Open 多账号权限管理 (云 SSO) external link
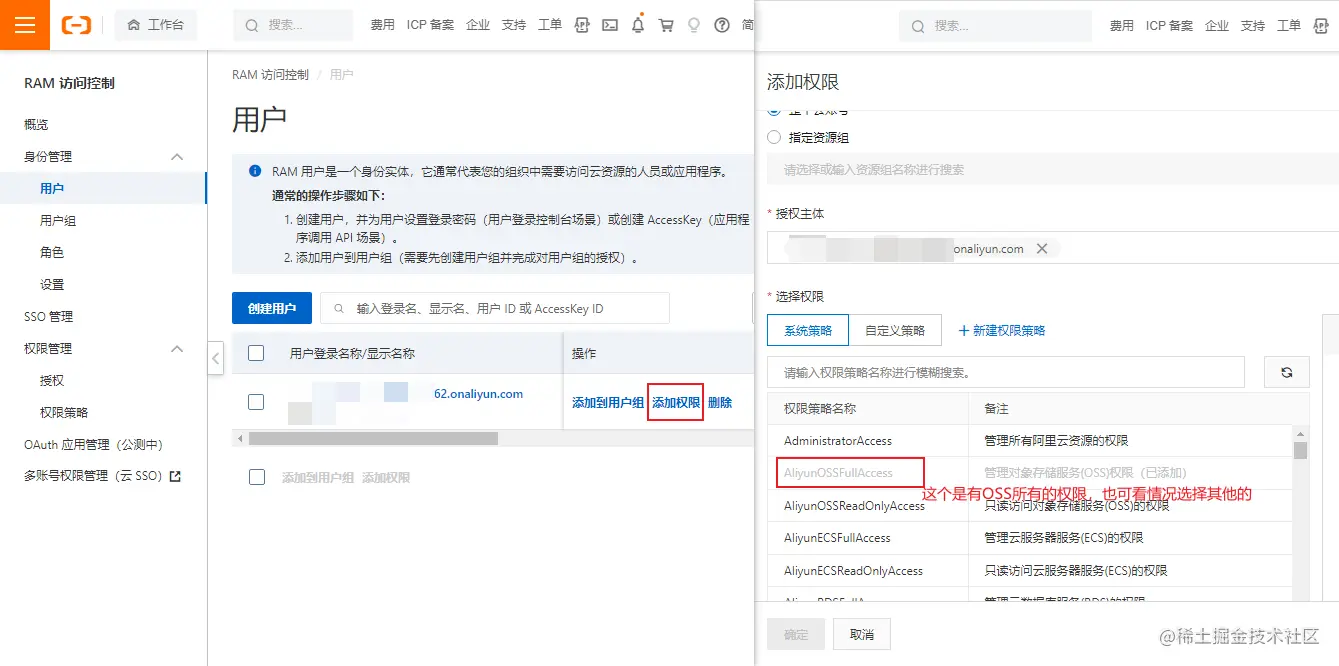 click(x=102, y=476)
